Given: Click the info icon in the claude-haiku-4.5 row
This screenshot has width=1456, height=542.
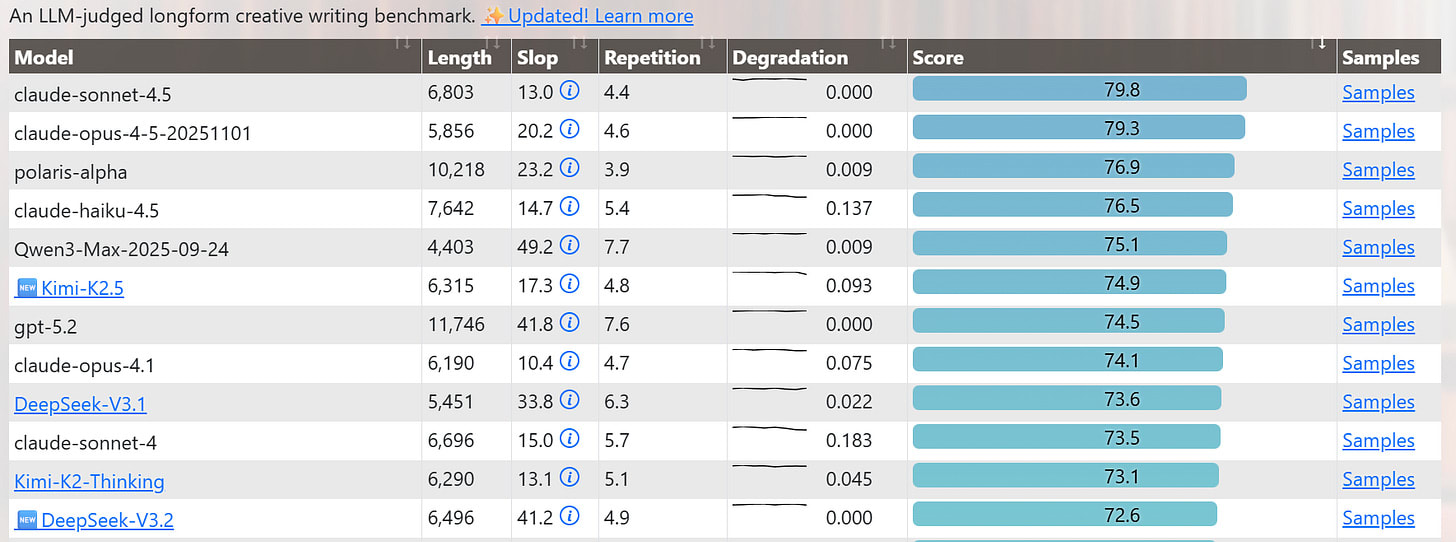Looking at the screenshot, I should coord(570,208).
